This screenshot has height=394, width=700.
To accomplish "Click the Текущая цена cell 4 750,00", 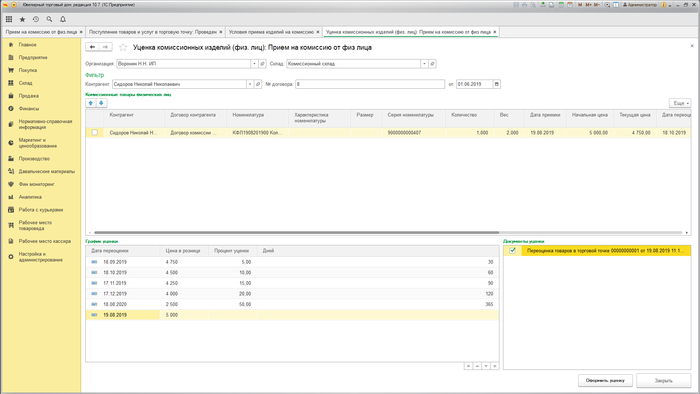I will (x=635, y=133).
